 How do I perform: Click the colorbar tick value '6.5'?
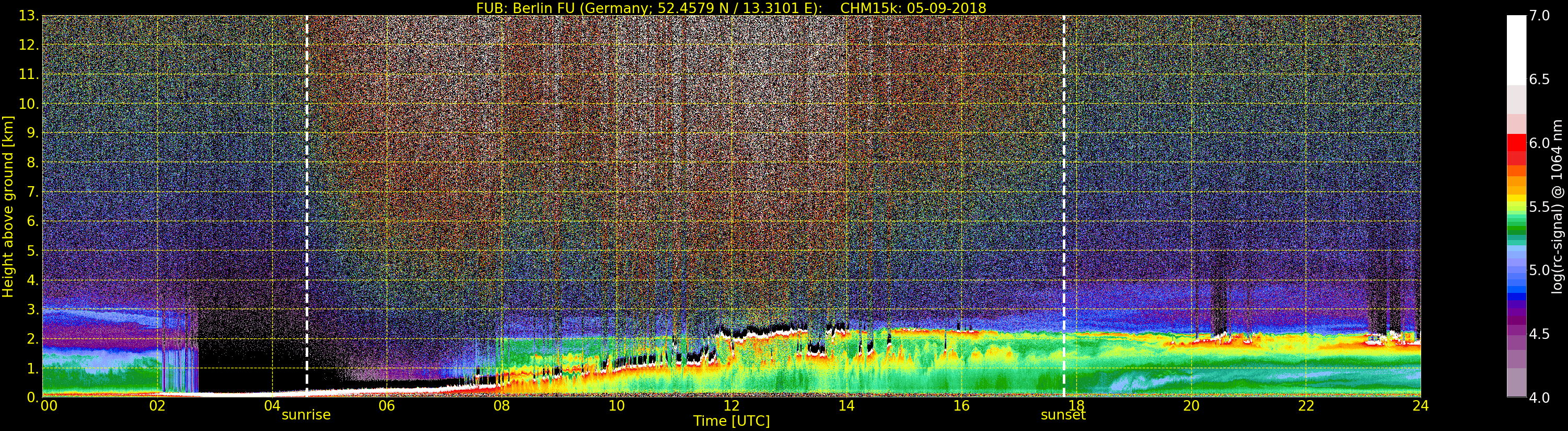1539,80
